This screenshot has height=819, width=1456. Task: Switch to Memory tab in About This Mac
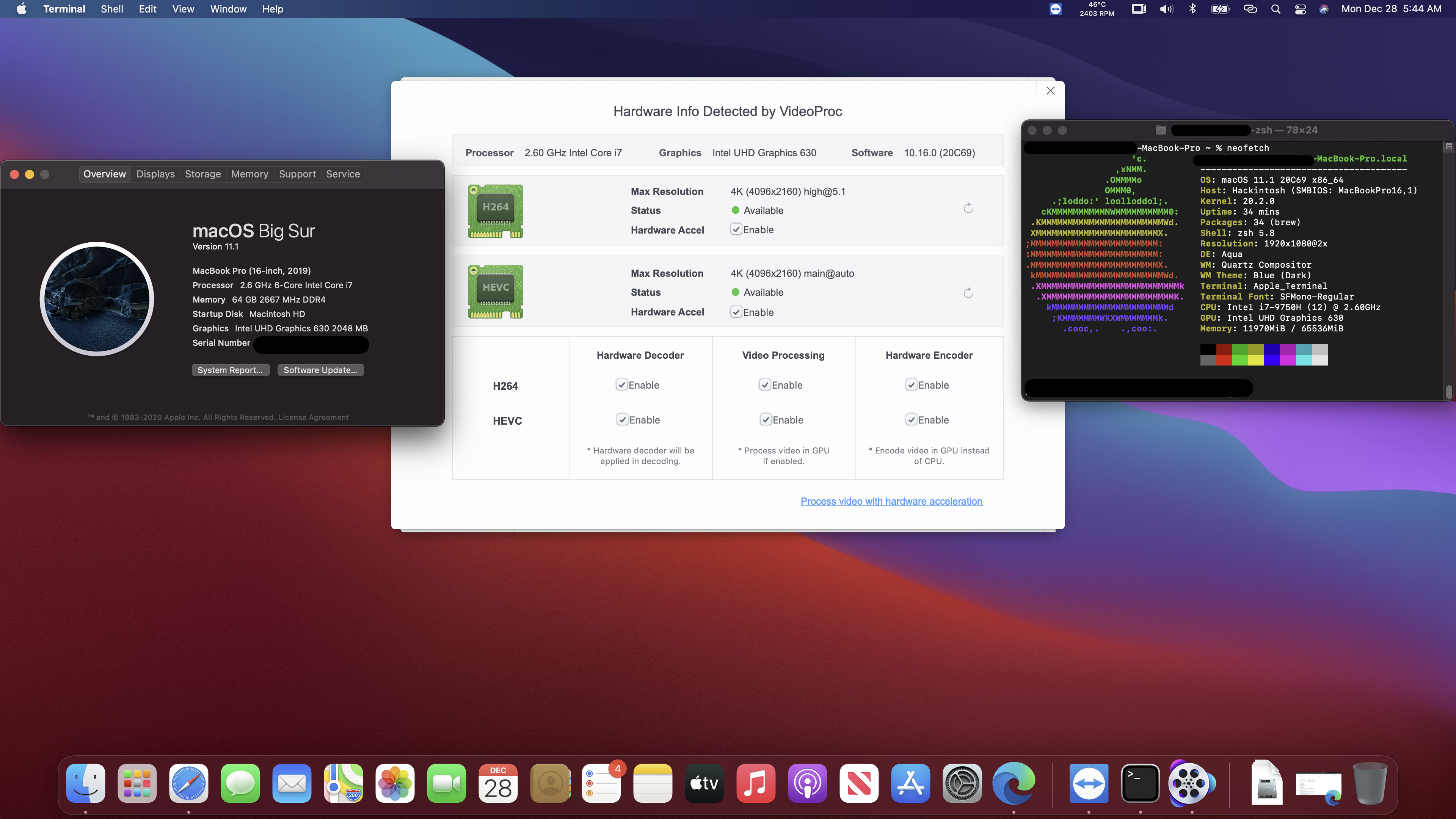249,174
